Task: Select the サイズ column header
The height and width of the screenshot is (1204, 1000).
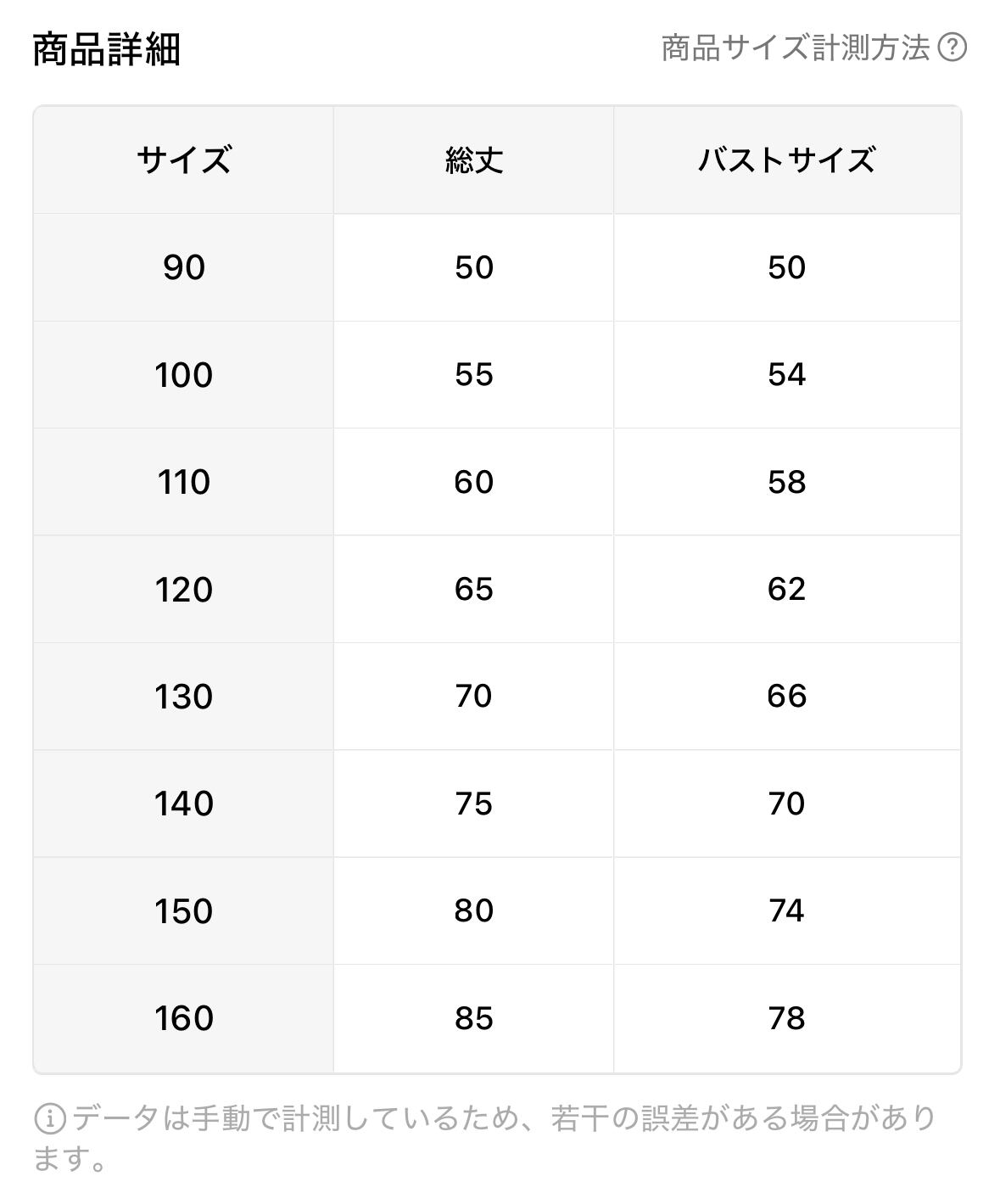Action: pyautogui.click(x=183, y=160)
